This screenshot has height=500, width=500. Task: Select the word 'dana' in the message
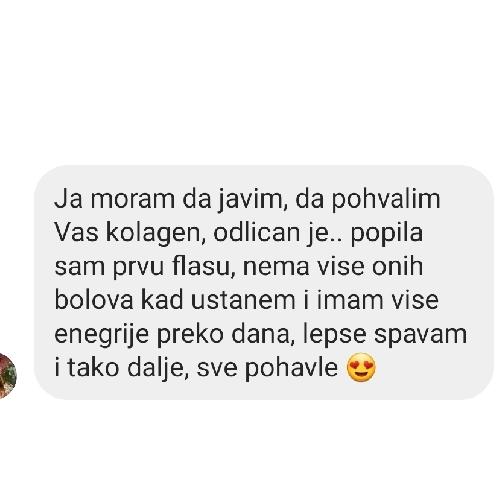[260, 334]
